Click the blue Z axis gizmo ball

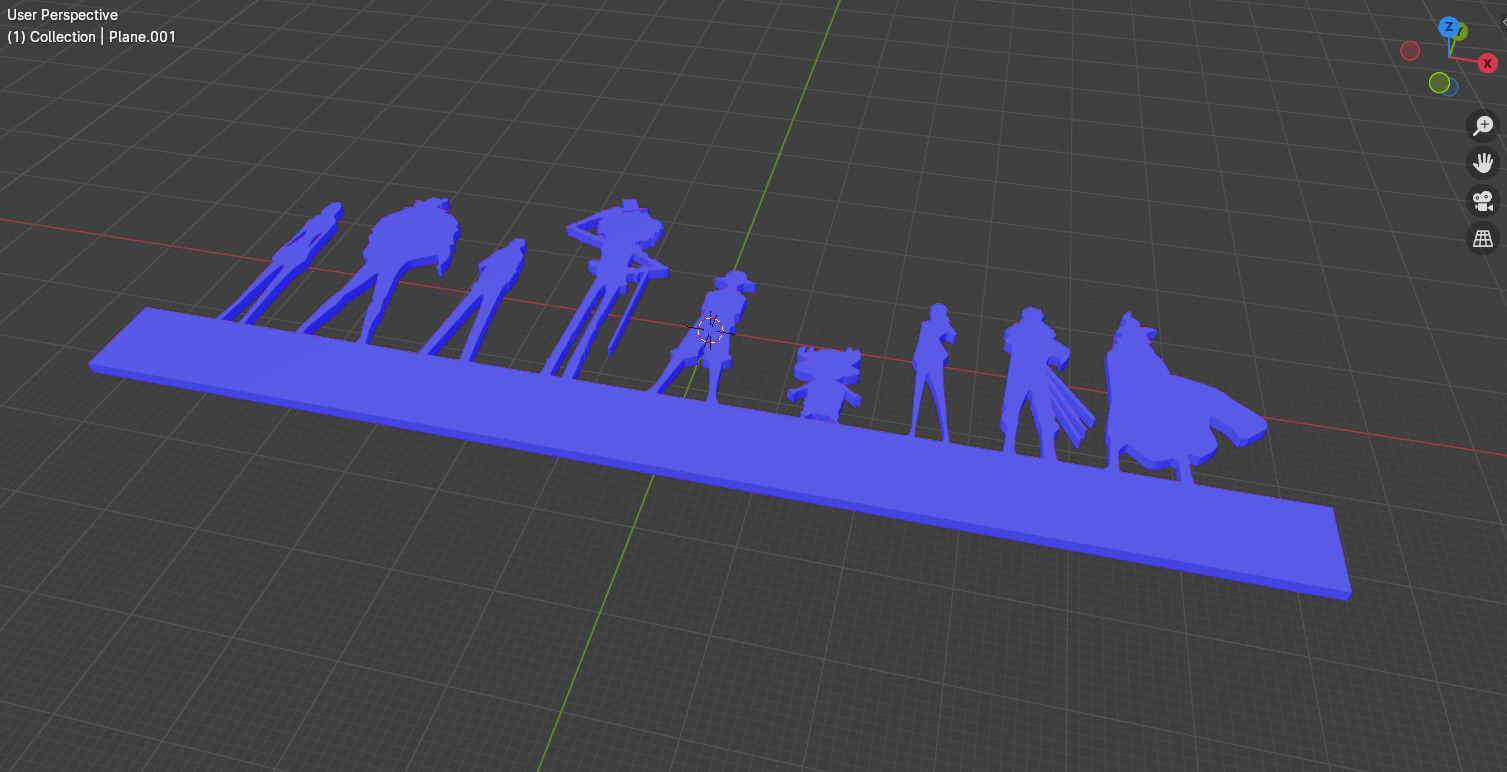[x=1448, y=26]
